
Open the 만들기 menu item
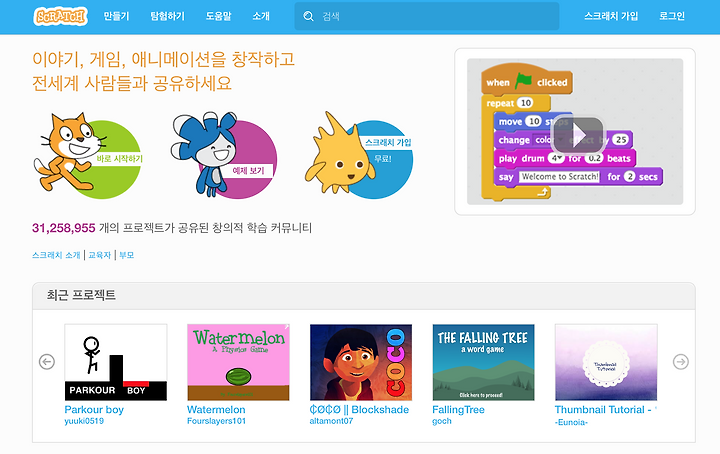116,17
